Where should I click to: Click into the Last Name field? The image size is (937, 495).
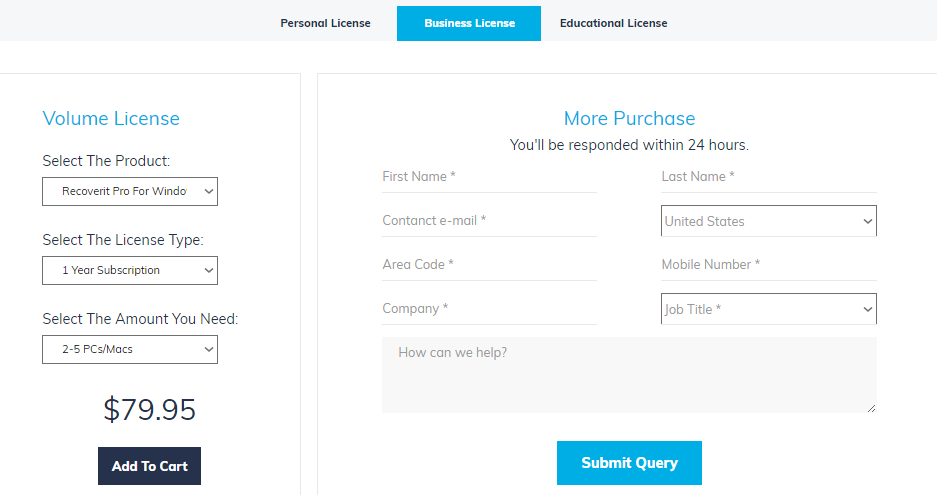(768, 177)
